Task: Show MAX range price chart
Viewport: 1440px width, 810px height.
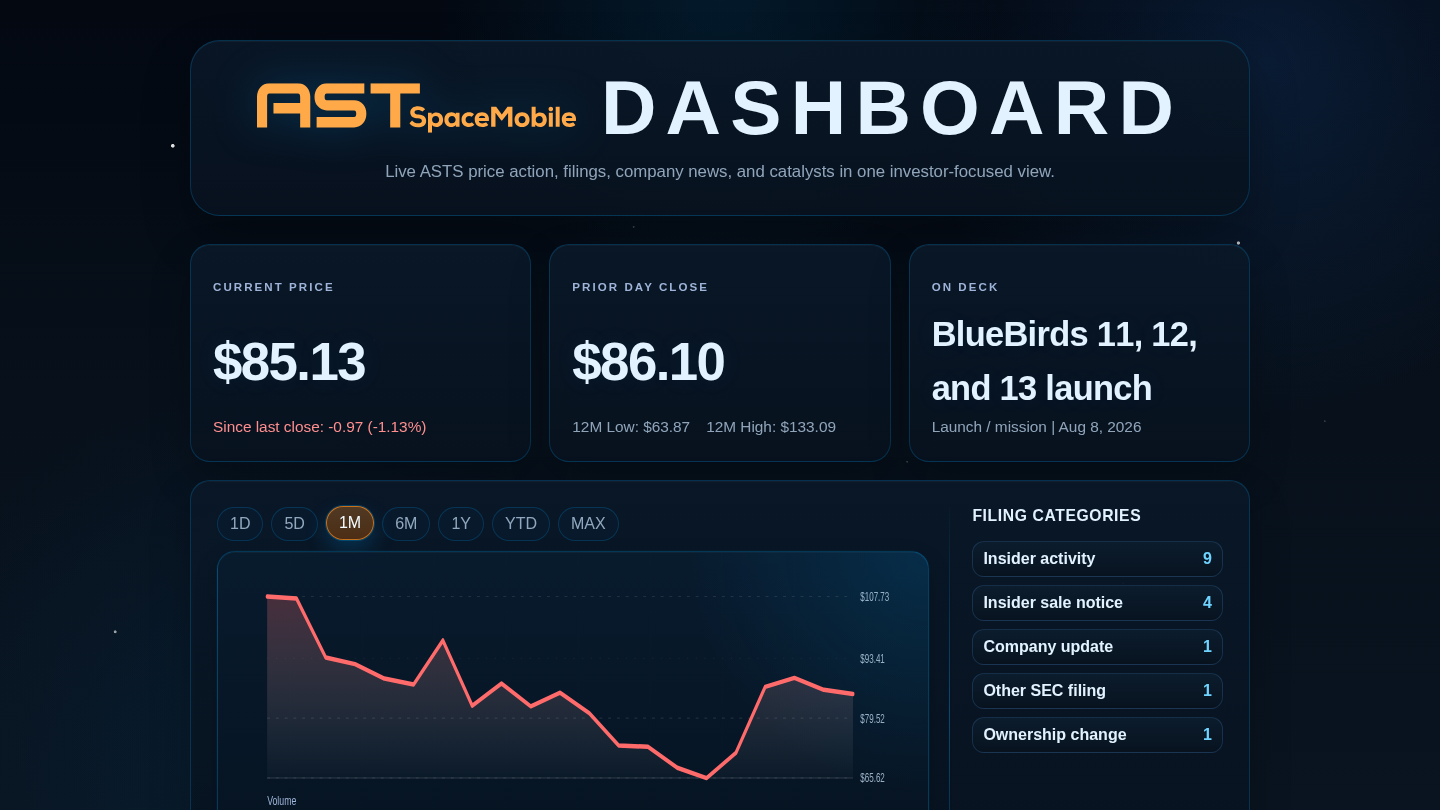Action: (588, 524)
